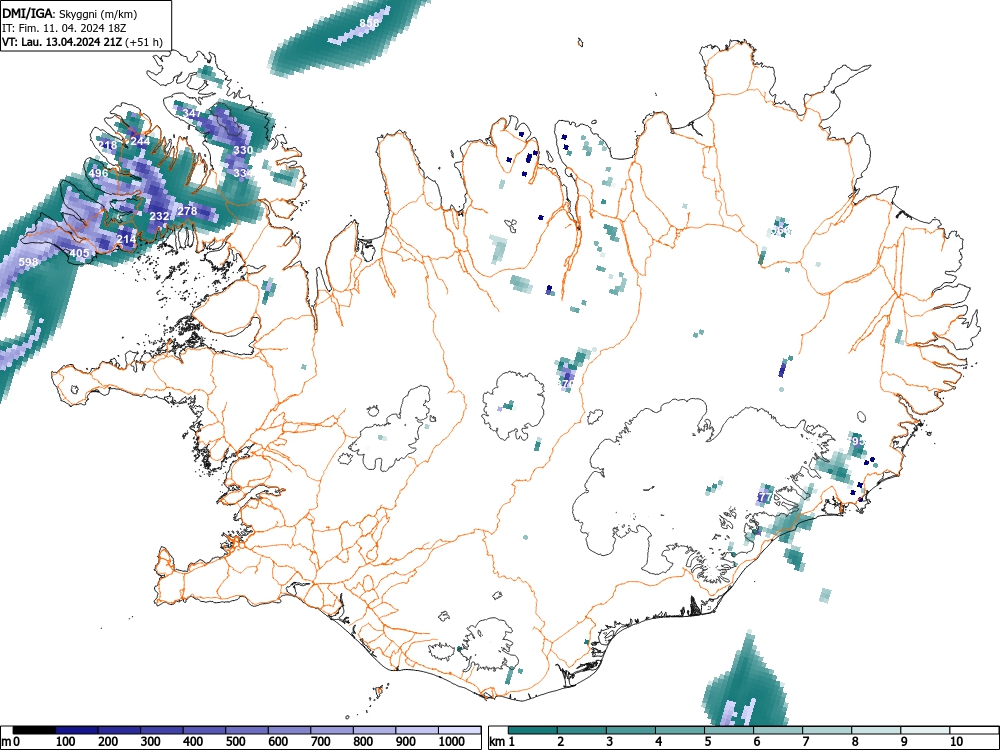Screen dimensions: 1000x750
Task: Click the 'km' unit label of legend
Action: 496,742
